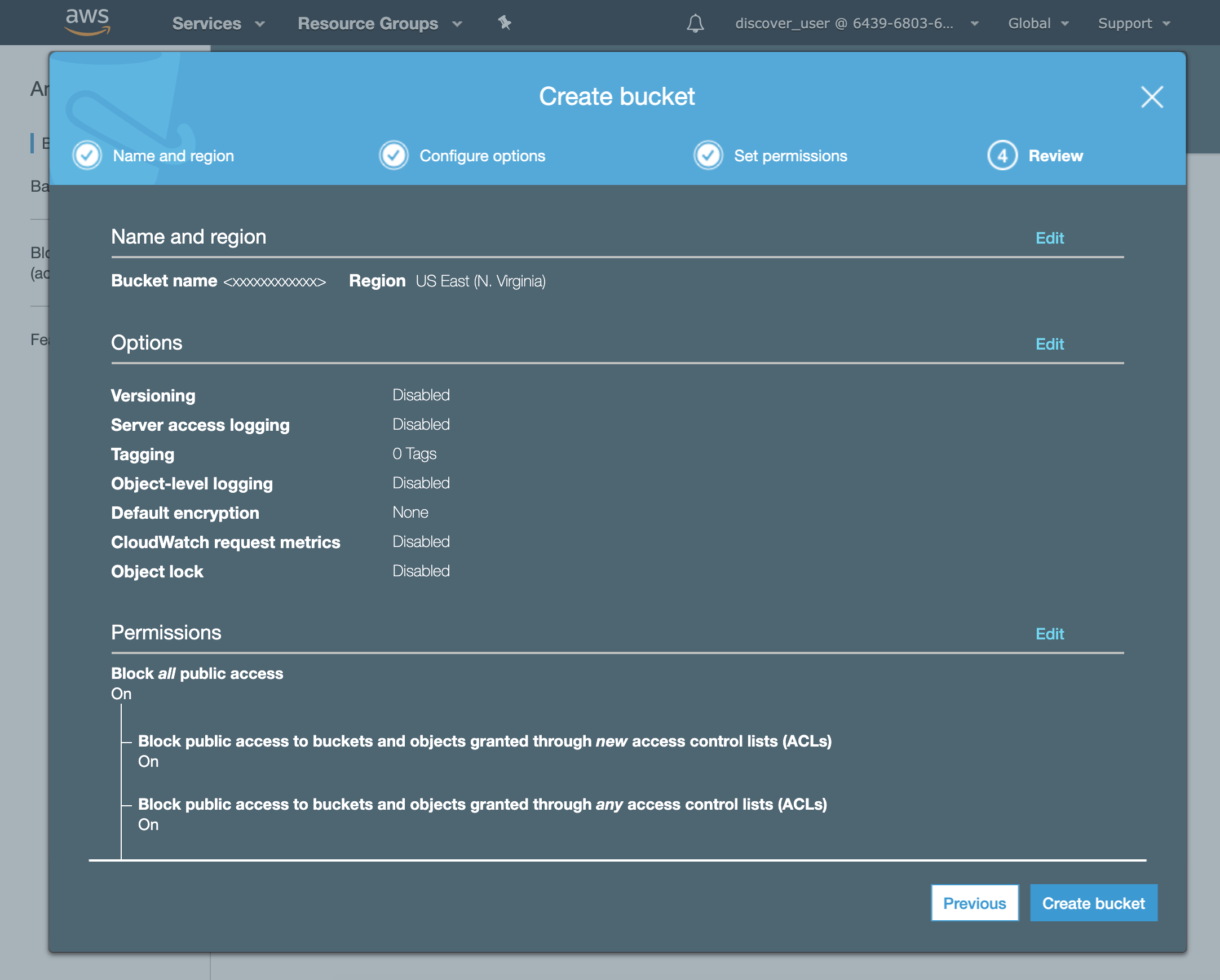
Task: Go to Configure options step
Action: click(x=482, y=156)
